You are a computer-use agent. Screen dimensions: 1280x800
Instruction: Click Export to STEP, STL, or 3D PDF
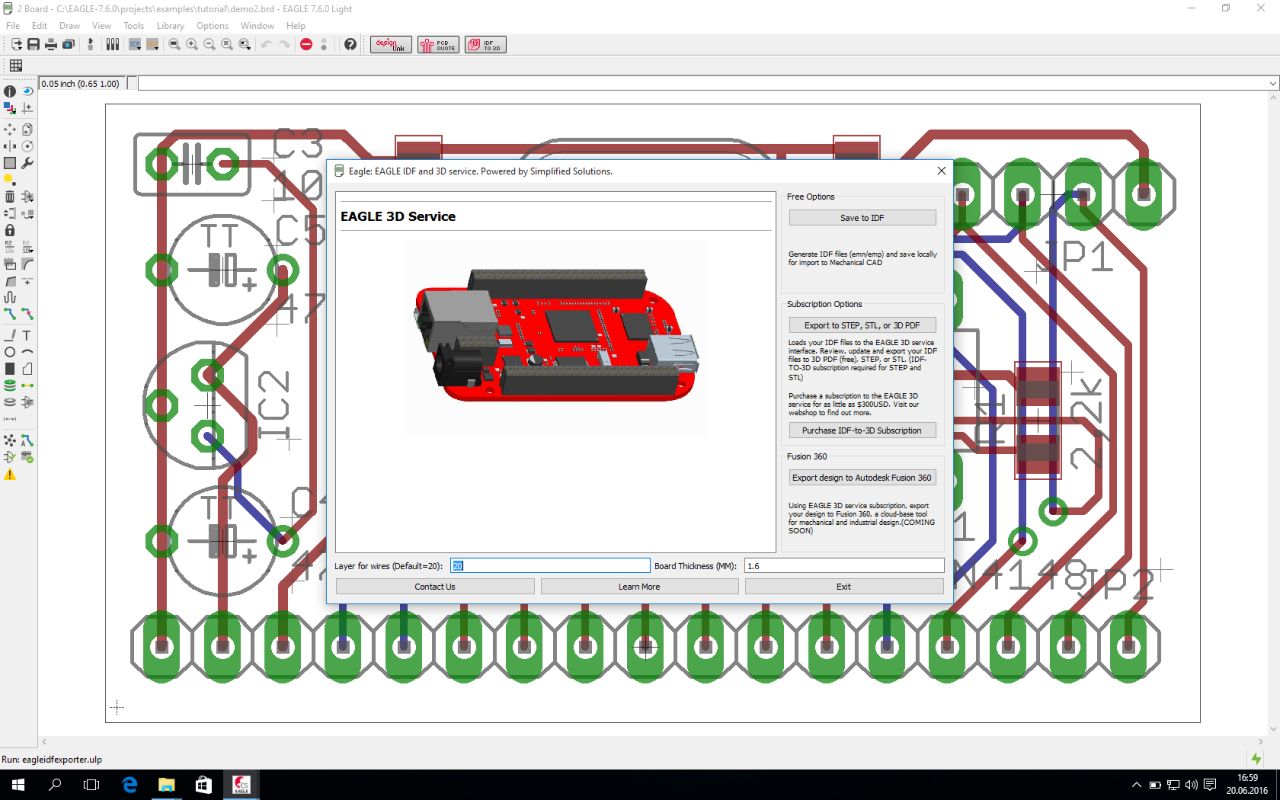point(862,325)
